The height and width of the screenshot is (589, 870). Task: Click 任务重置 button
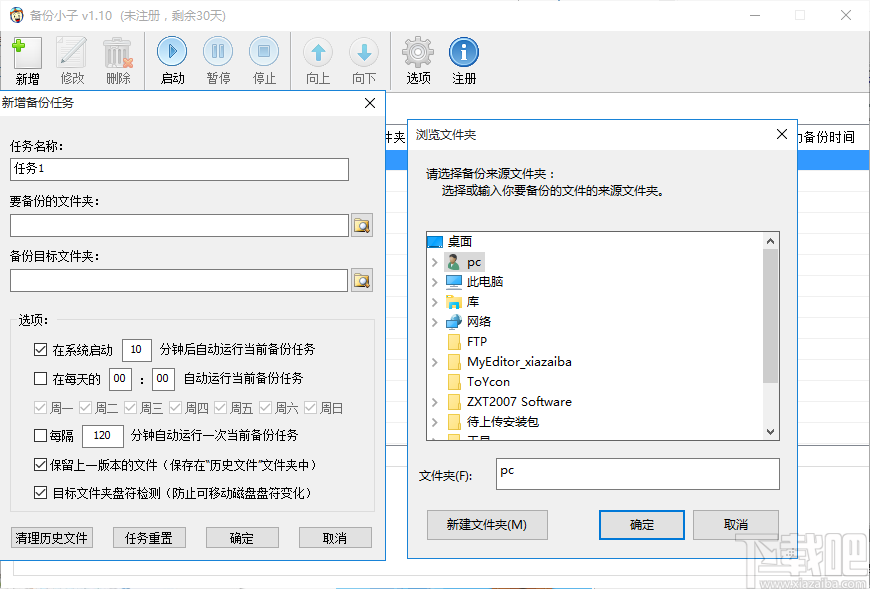[x=149, y=538]
